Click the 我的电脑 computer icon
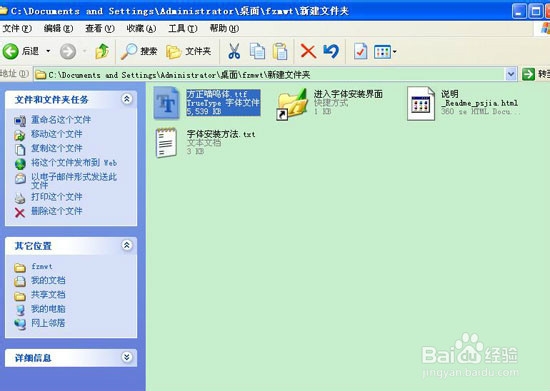 tap(20, 310)
